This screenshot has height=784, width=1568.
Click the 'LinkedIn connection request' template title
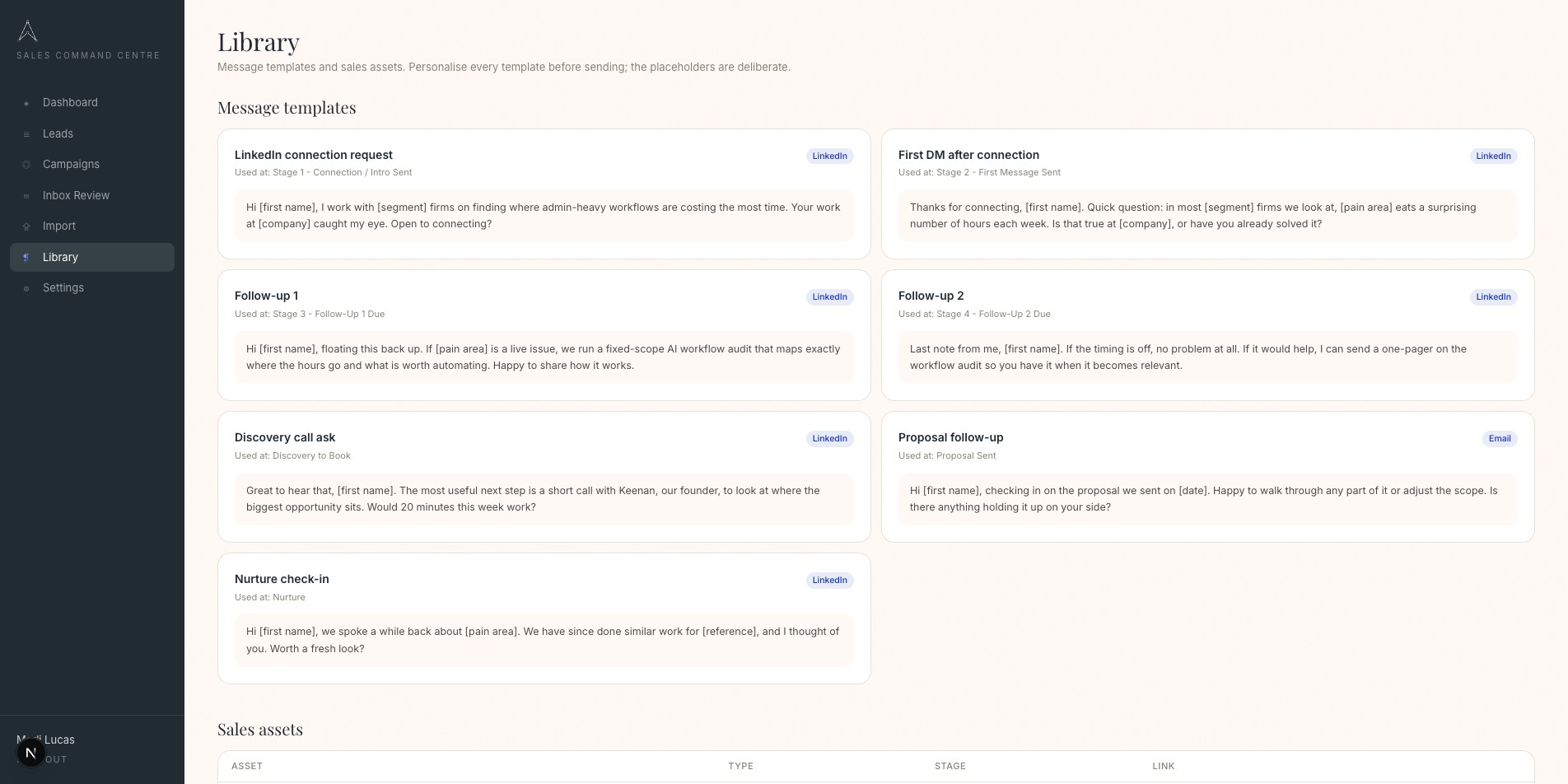313,155
